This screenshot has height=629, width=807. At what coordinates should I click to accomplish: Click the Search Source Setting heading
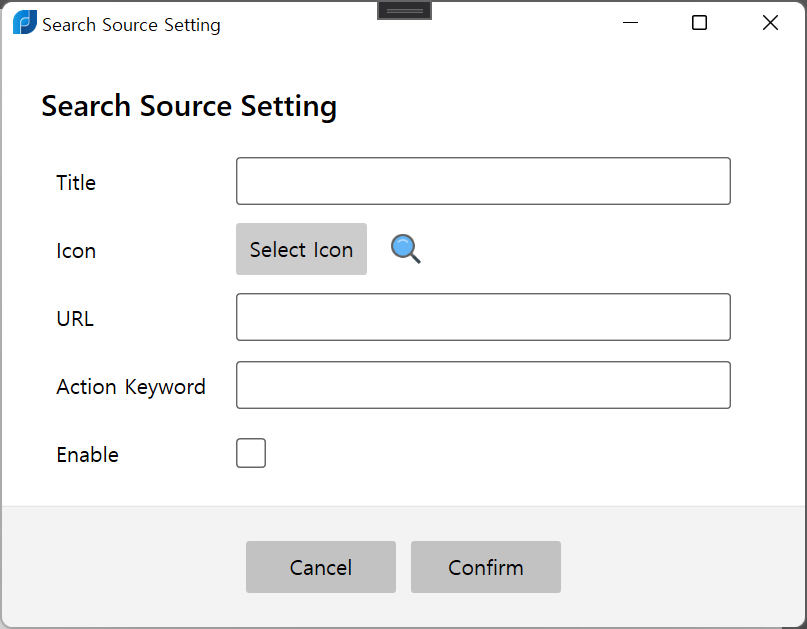coord(189,107)
